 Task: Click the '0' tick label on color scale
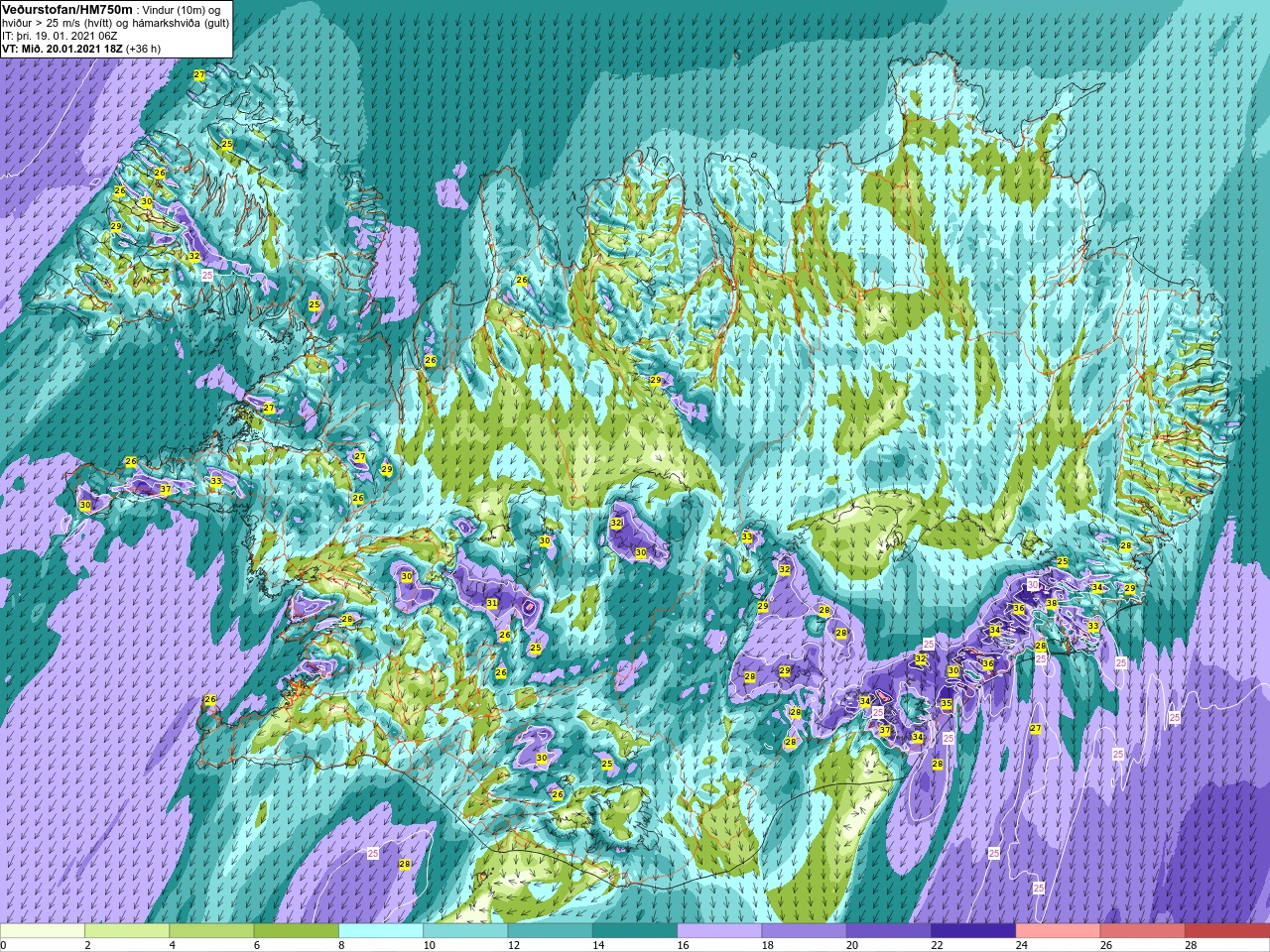point(4,945)
